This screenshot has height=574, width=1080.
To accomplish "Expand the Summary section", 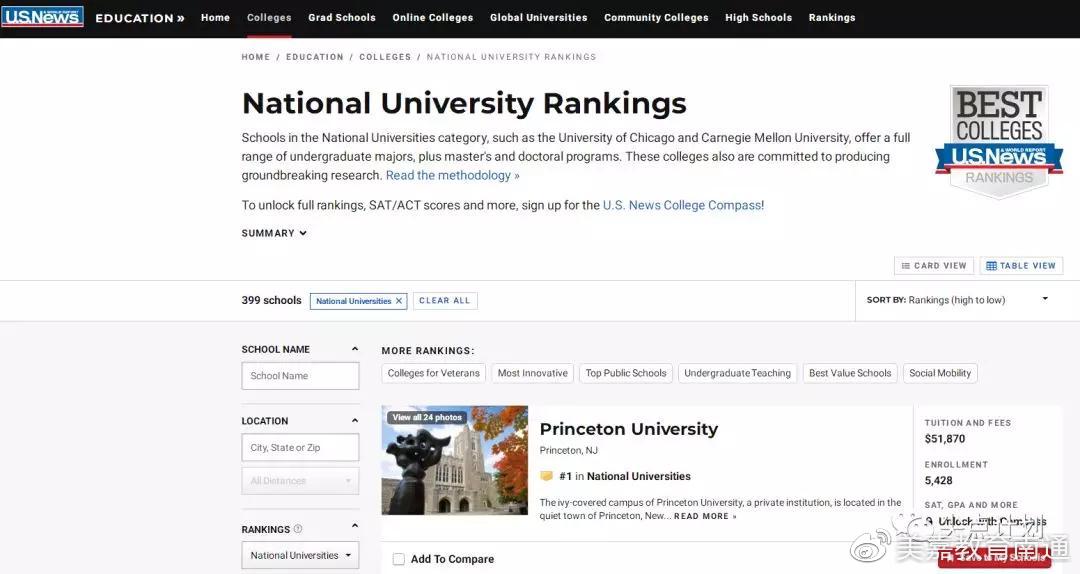I will [274, 233].
